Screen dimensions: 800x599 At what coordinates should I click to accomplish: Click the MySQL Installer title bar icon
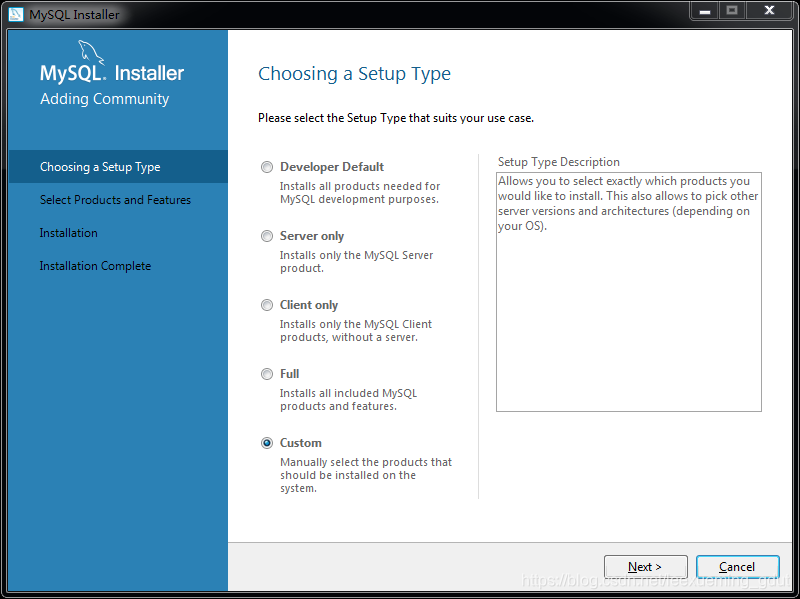click(15, 14)
